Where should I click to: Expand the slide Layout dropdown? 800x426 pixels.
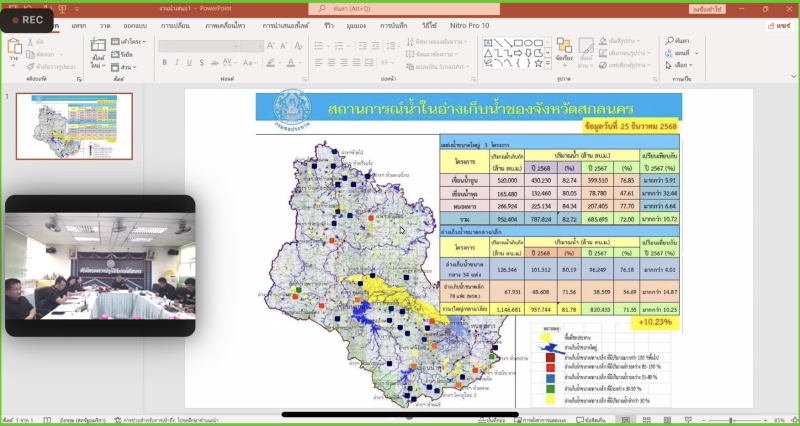tap(129, 42)
